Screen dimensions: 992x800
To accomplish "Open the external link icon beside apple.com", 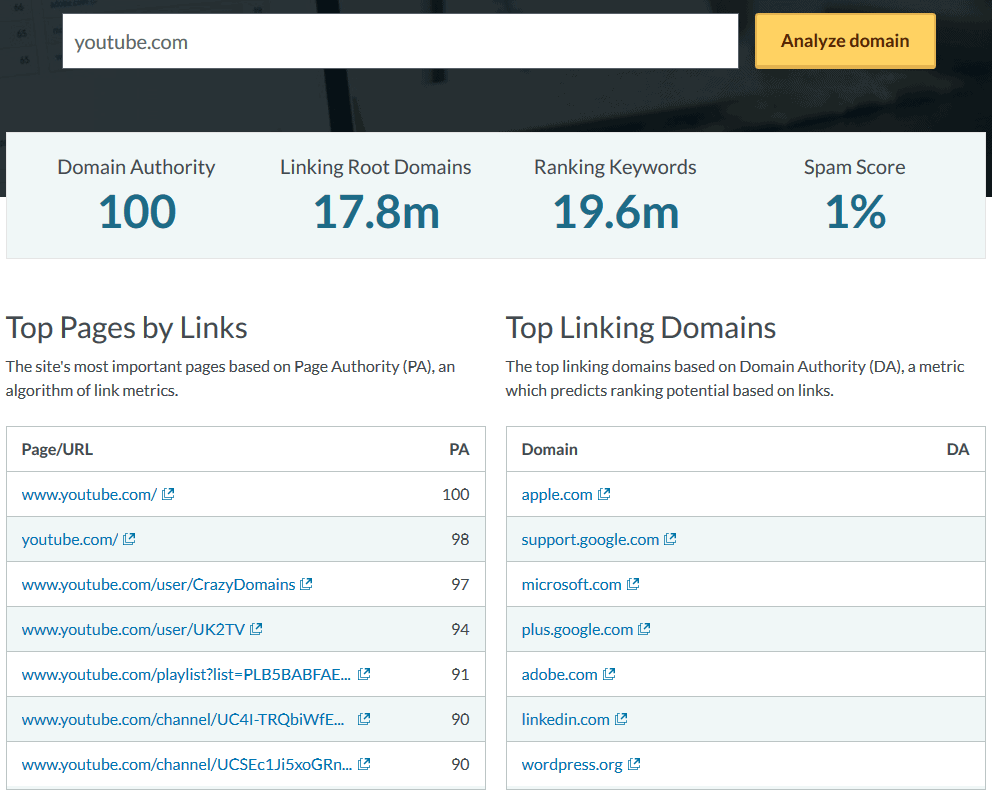I will coord(604,494).
